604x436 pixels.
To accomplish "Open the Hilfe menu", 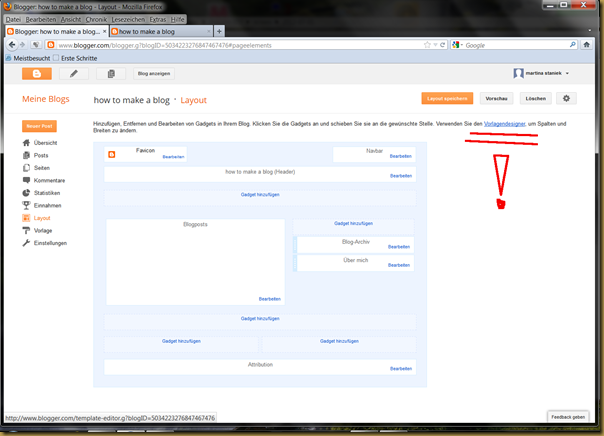I will pyautogui.click(x=178, y=19).
